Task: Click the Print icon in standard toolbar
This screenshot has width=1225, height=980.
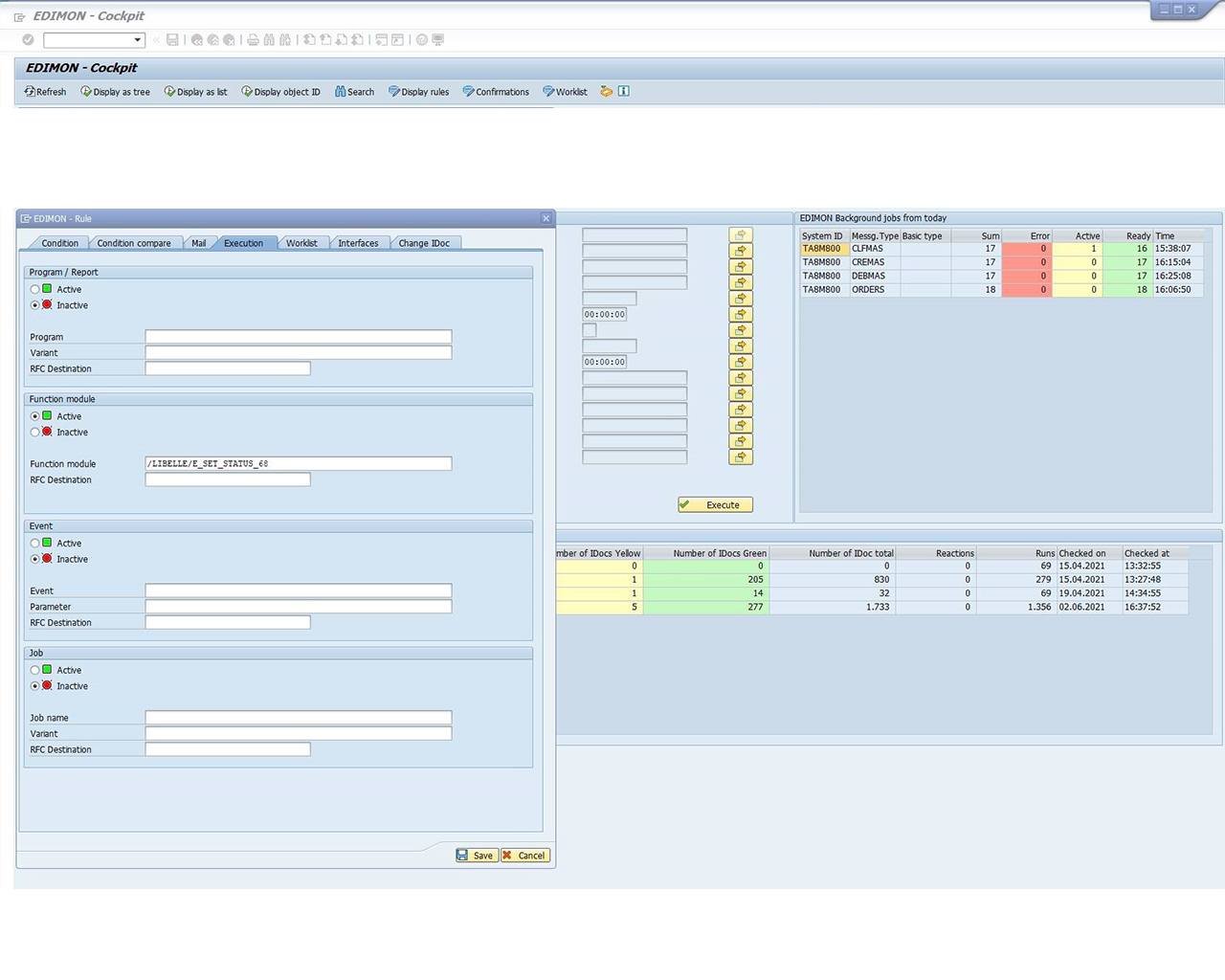Action: (253, 40)
